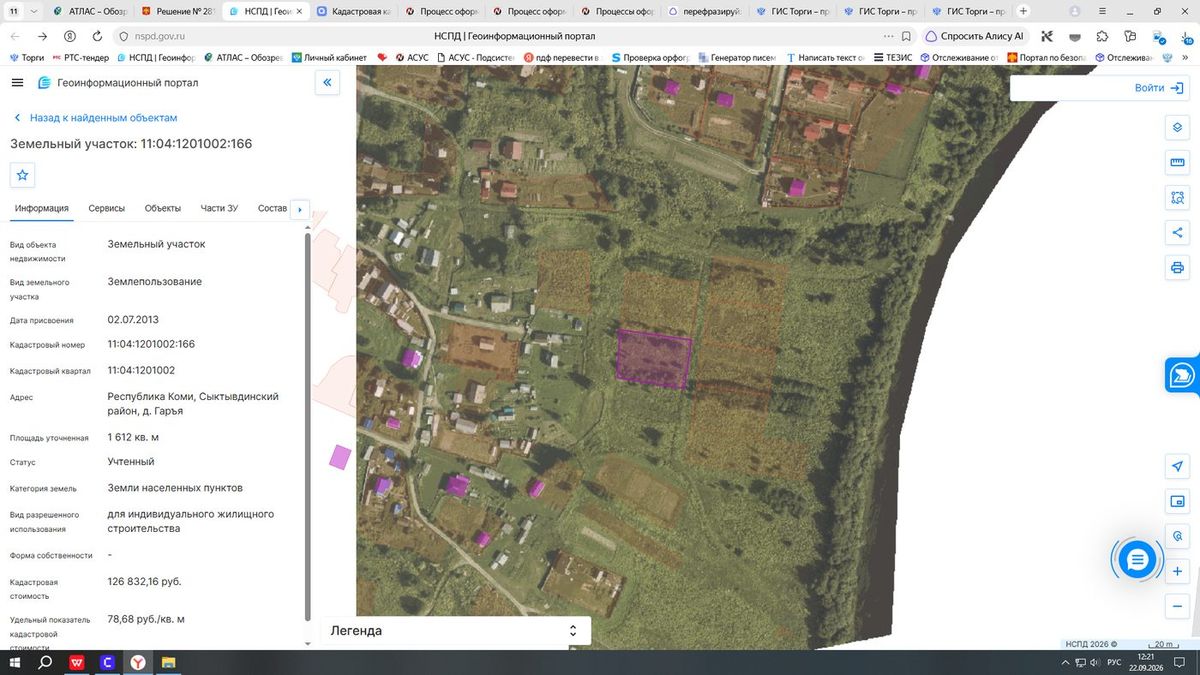Image resolution: width=1200 pixels, height=675 pixels.
Task: Open the map layers panel
Action: [1177, 128]
